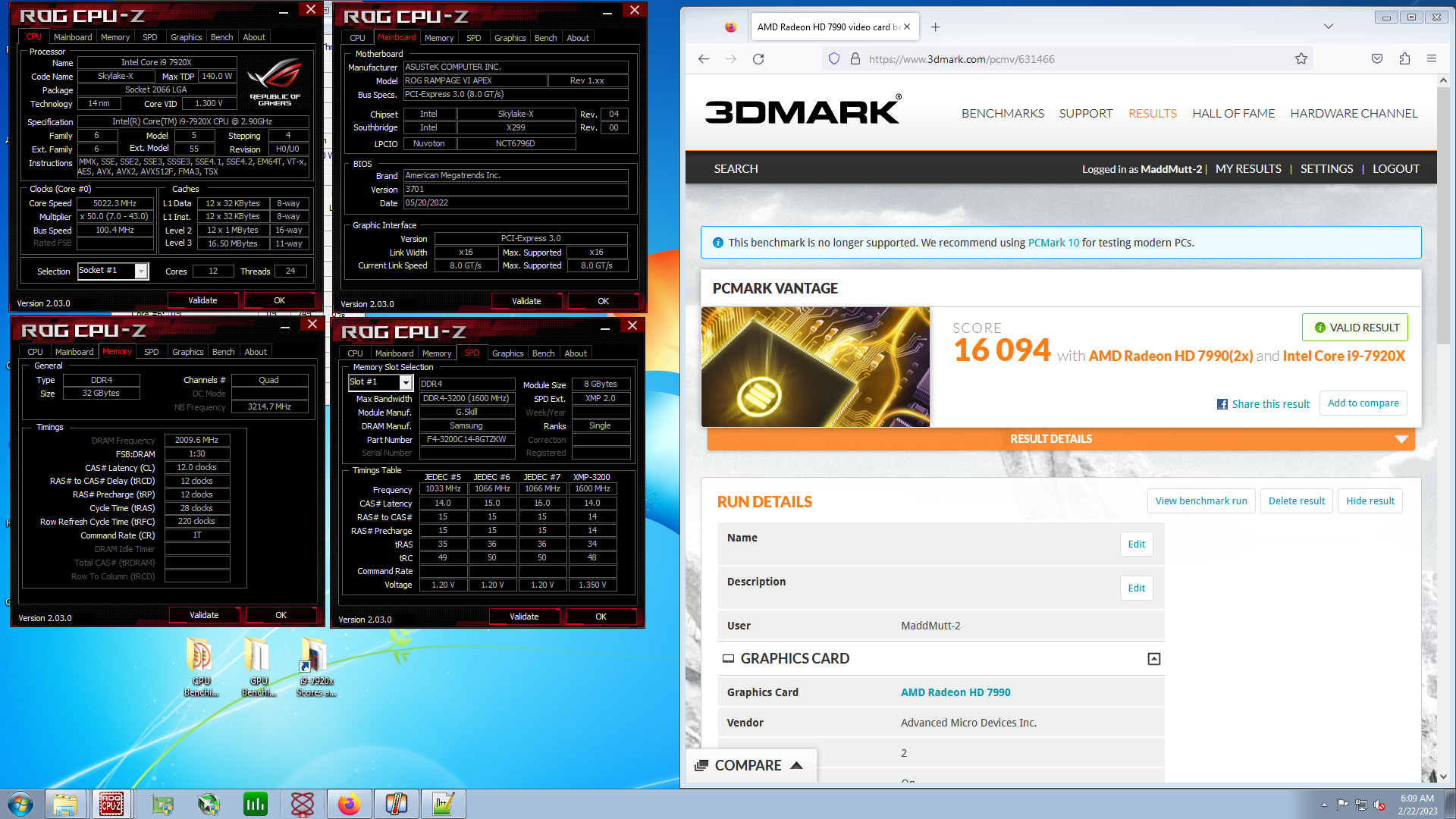Image resolution: width=1456 pixels, height=819 pixels.
Task: Open the green X-sphere taskbar app
Action: [x=208, y=804]
